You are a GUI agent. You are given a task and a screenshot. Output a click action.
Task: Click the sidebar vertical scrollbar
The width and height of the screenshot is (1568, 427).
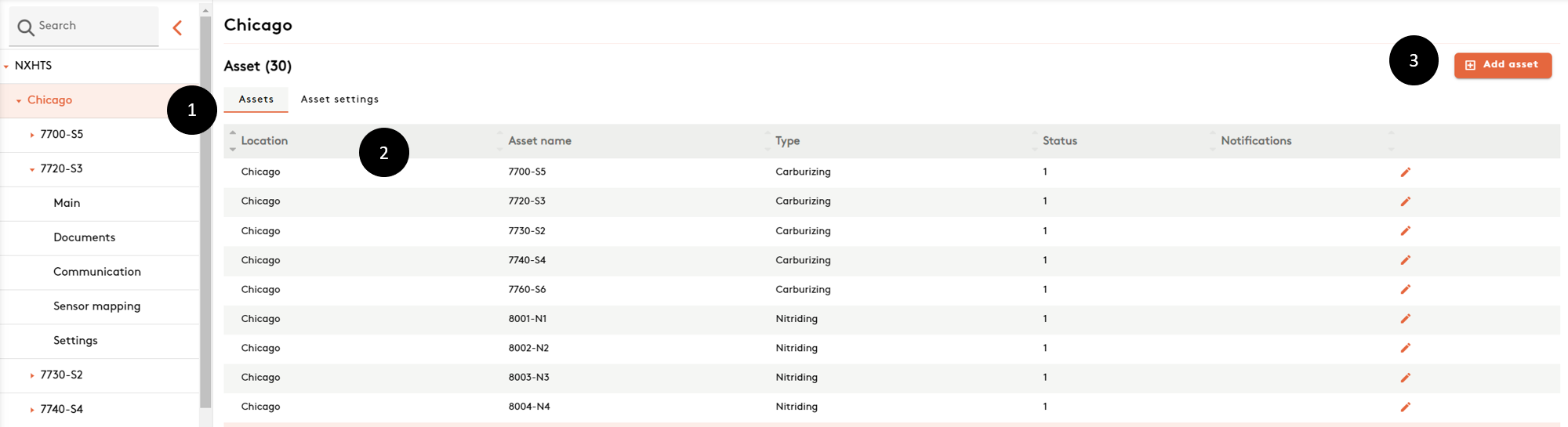tap(205, 212)
